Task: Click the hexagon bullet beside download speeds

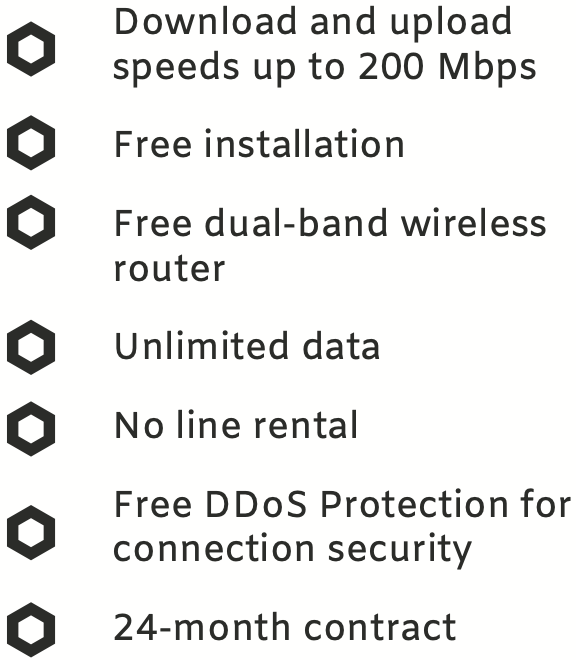Action: click(x=31, y=49)
